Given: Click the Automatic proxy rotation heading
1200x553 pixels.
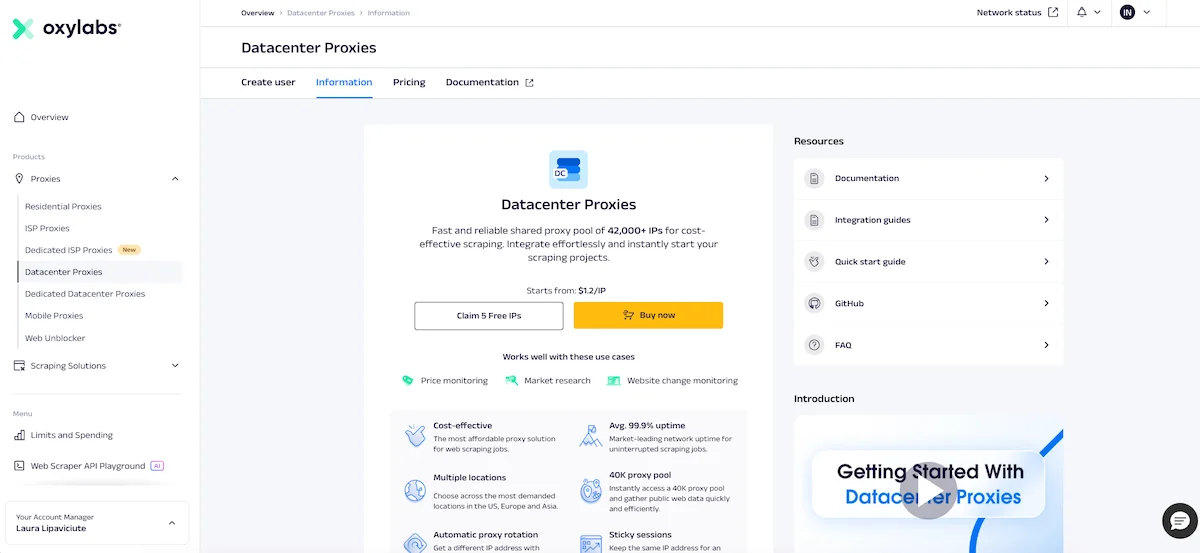Looking at the screenshot, I should point(485,535).
